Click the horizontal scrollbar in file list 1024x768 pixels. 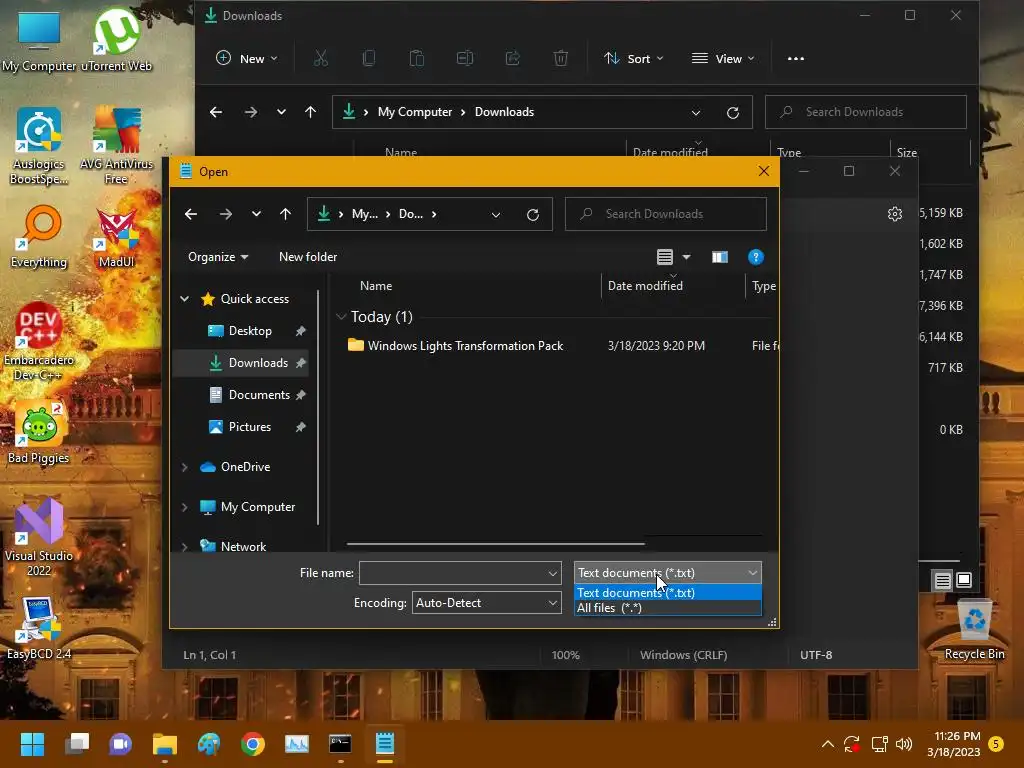tap(496, 543)
